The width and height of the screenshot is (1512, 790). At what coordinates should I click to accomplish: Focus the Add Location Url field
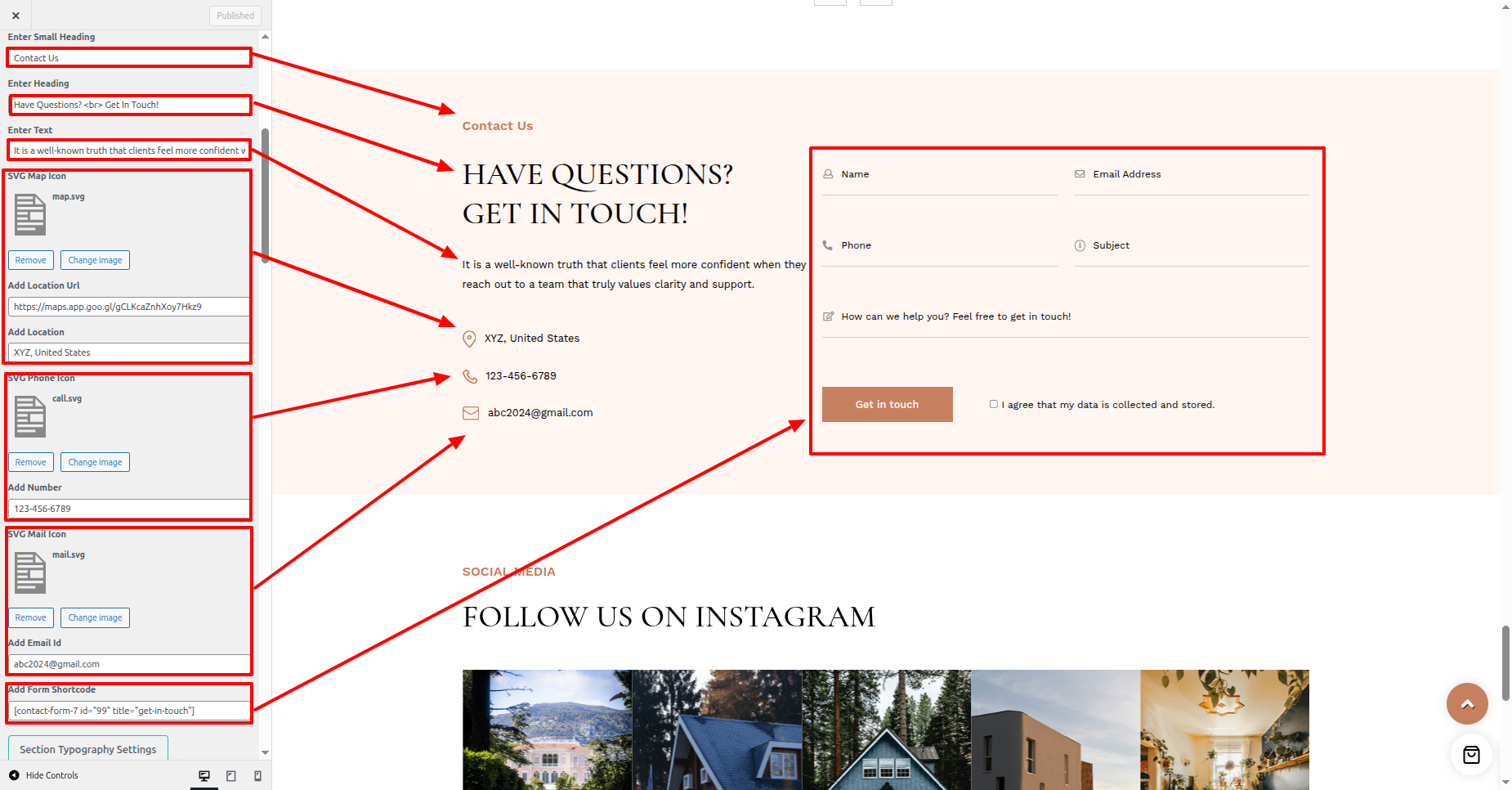point(128,307)
